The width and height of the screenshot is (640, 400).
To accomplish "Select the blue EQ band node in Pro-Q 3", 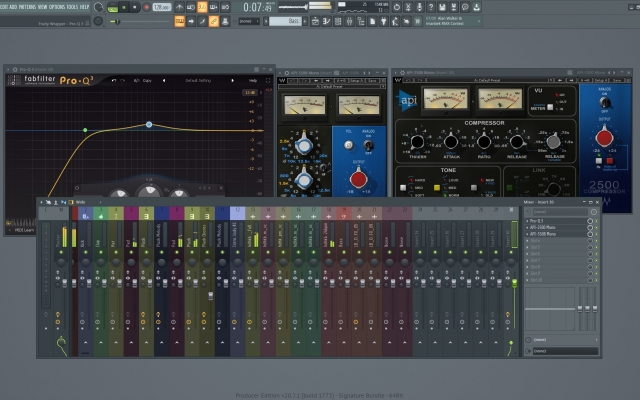I will [149, 124].
